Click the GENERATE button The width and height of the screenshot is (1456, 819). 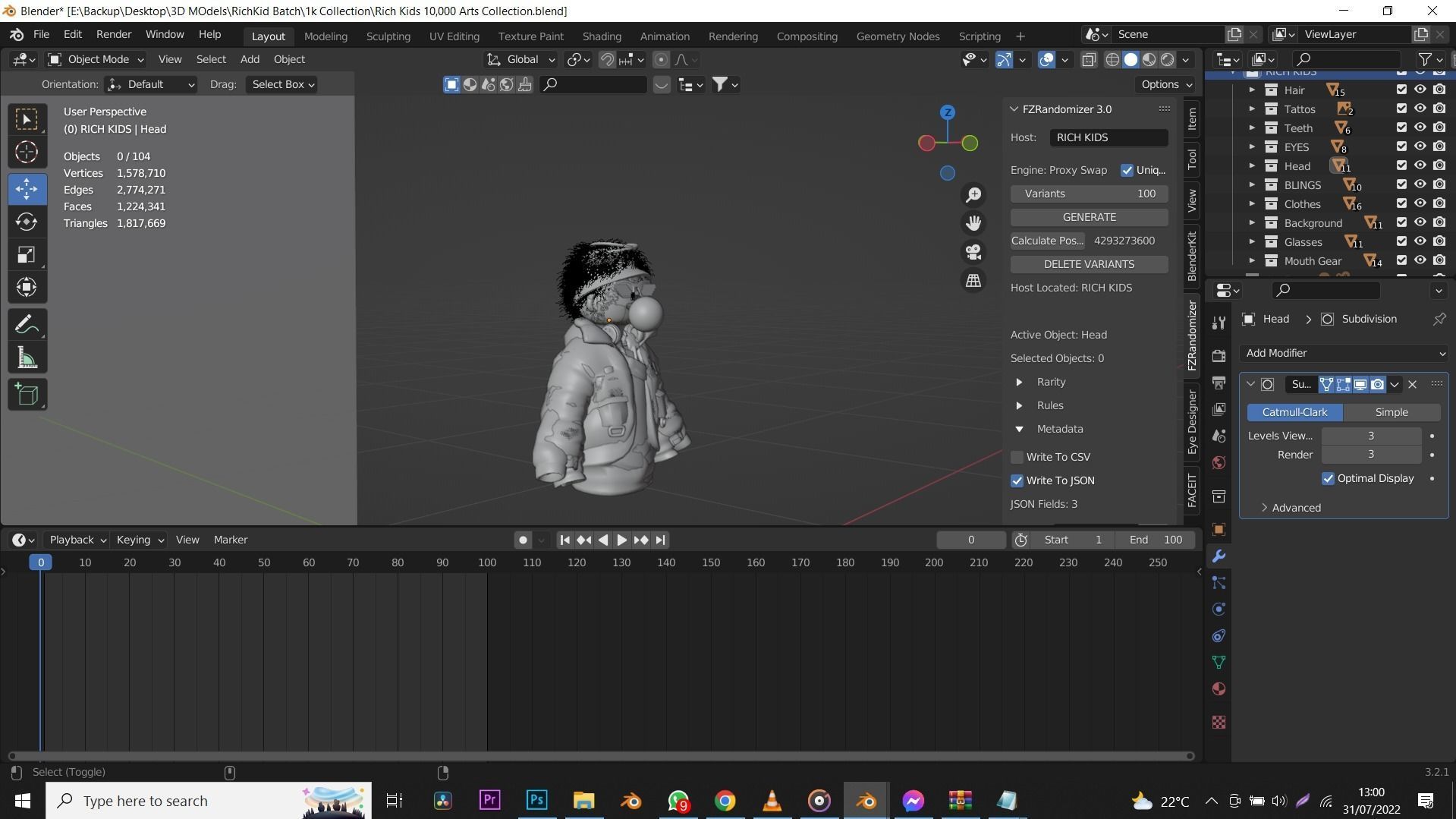pos(1089,217)
